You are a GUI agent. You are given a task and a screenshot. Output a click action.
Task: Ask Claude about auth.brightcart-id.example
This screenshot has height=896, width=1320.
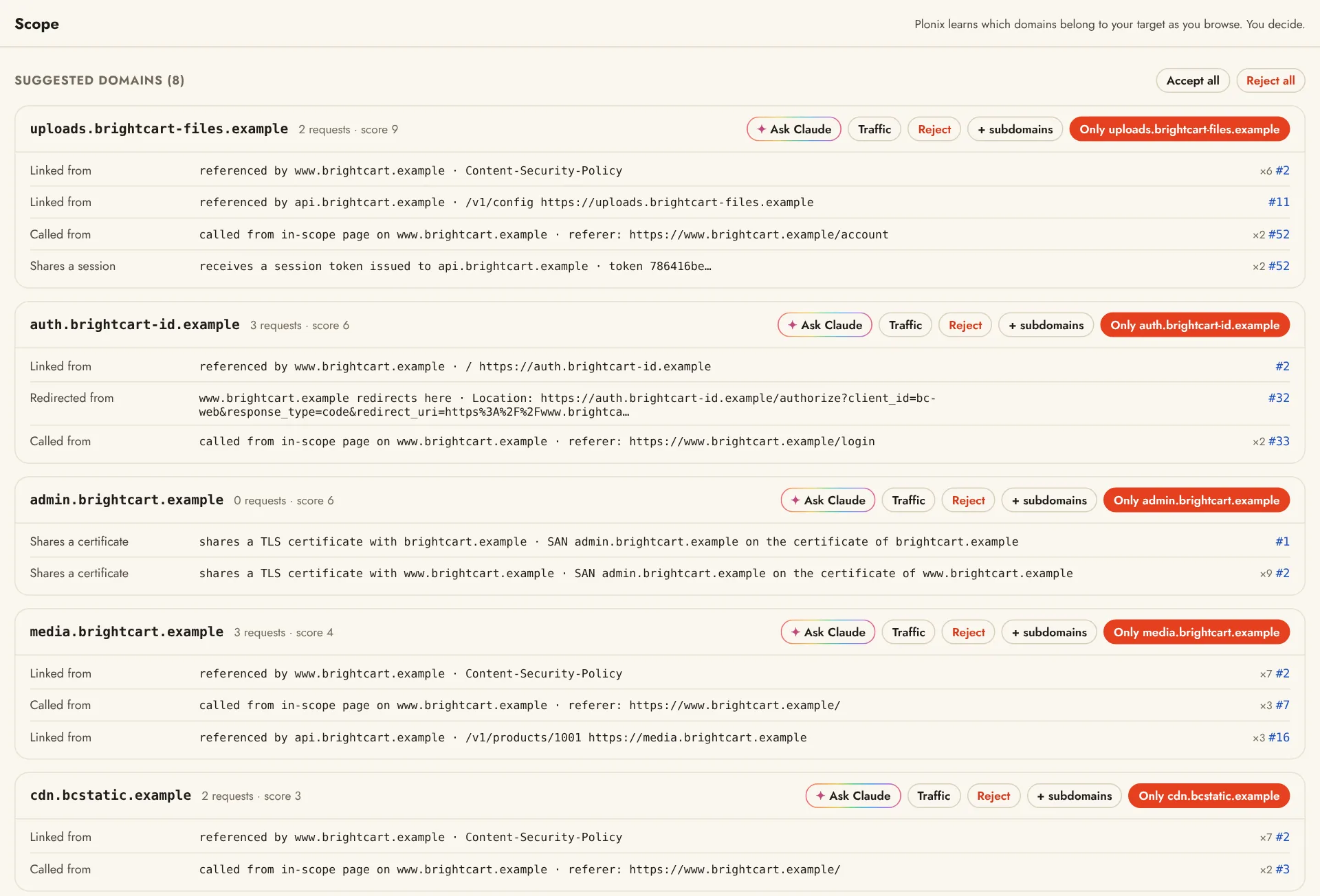[x=825, y=325]
